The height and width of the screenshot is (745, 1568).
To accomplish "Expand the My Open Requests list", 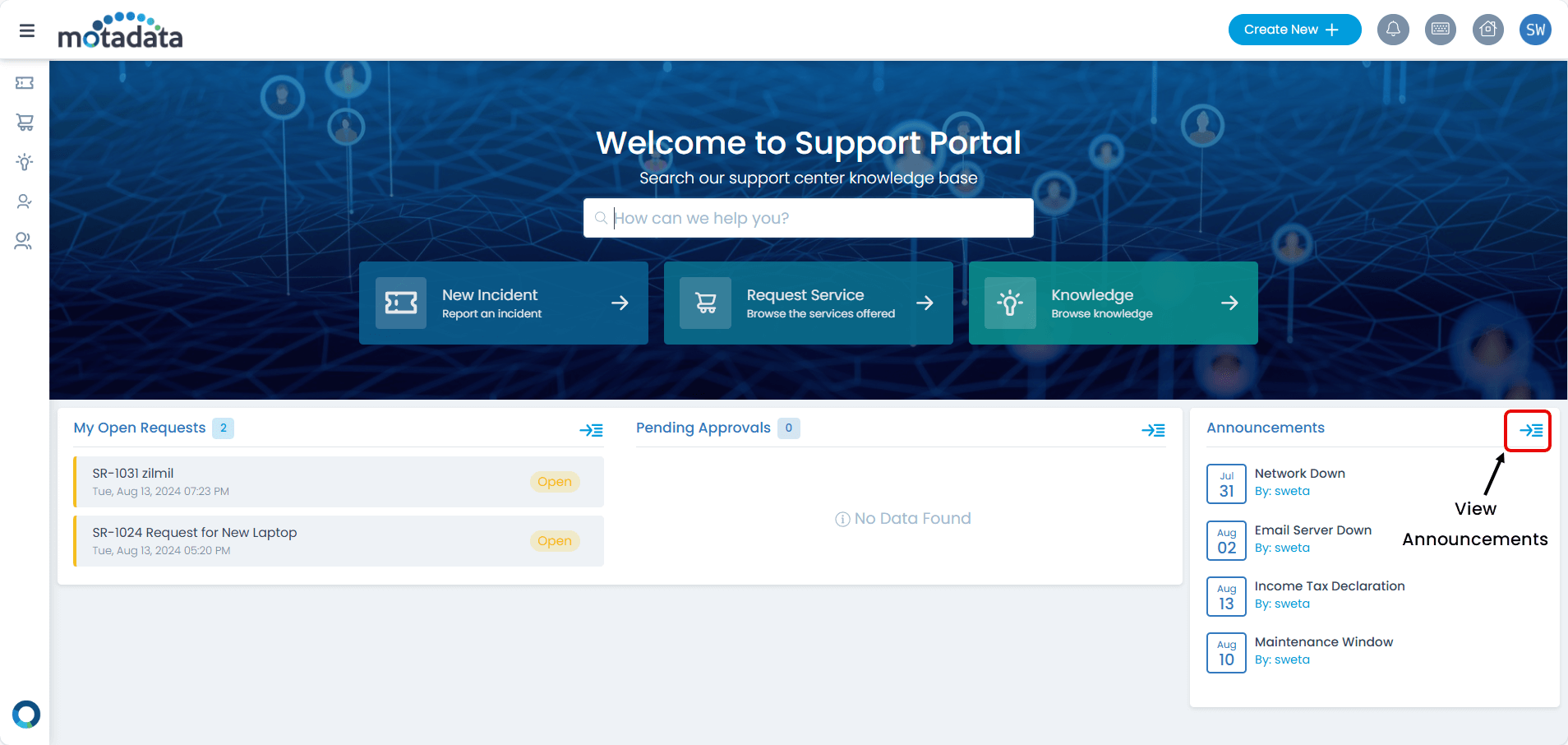I will pos(591,430).
